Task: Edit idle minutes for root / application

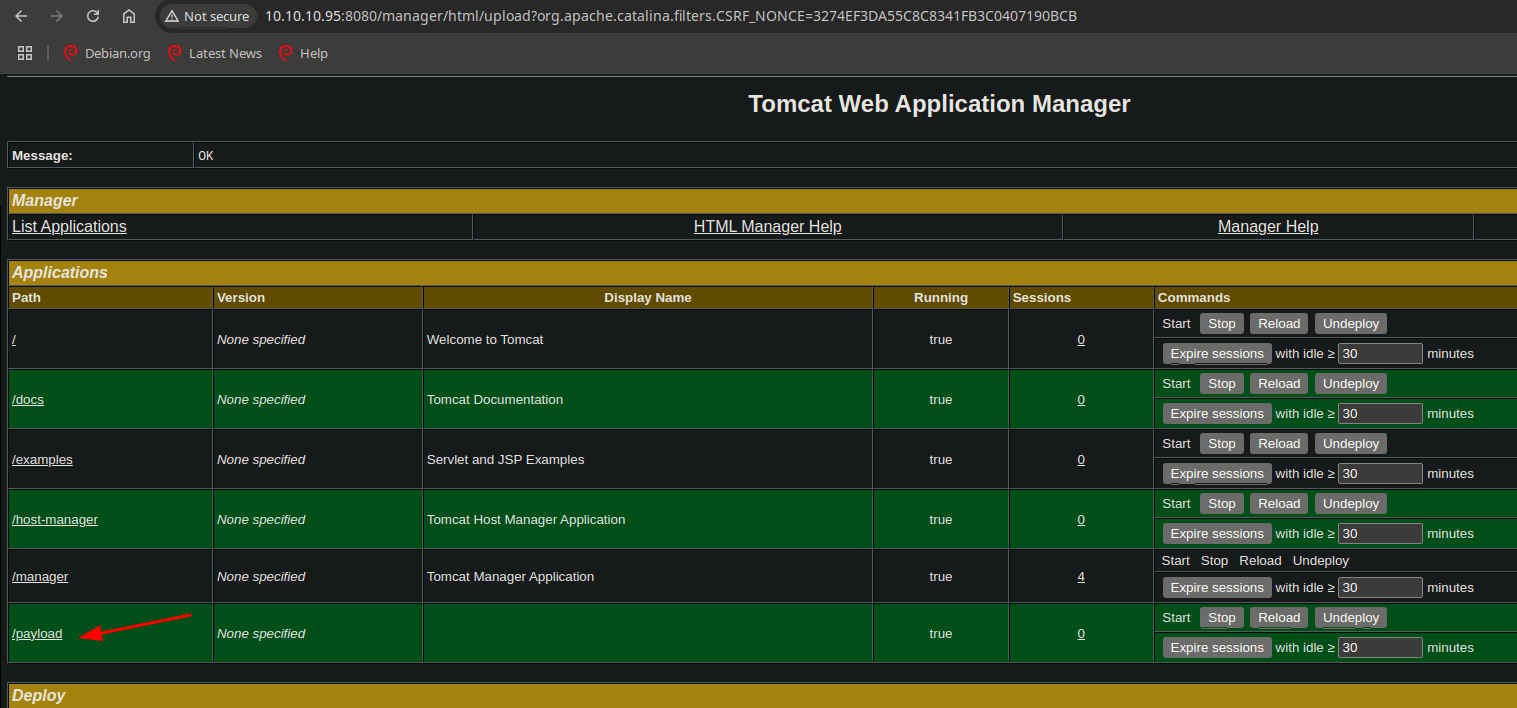Action: [x=1380, y=353]
